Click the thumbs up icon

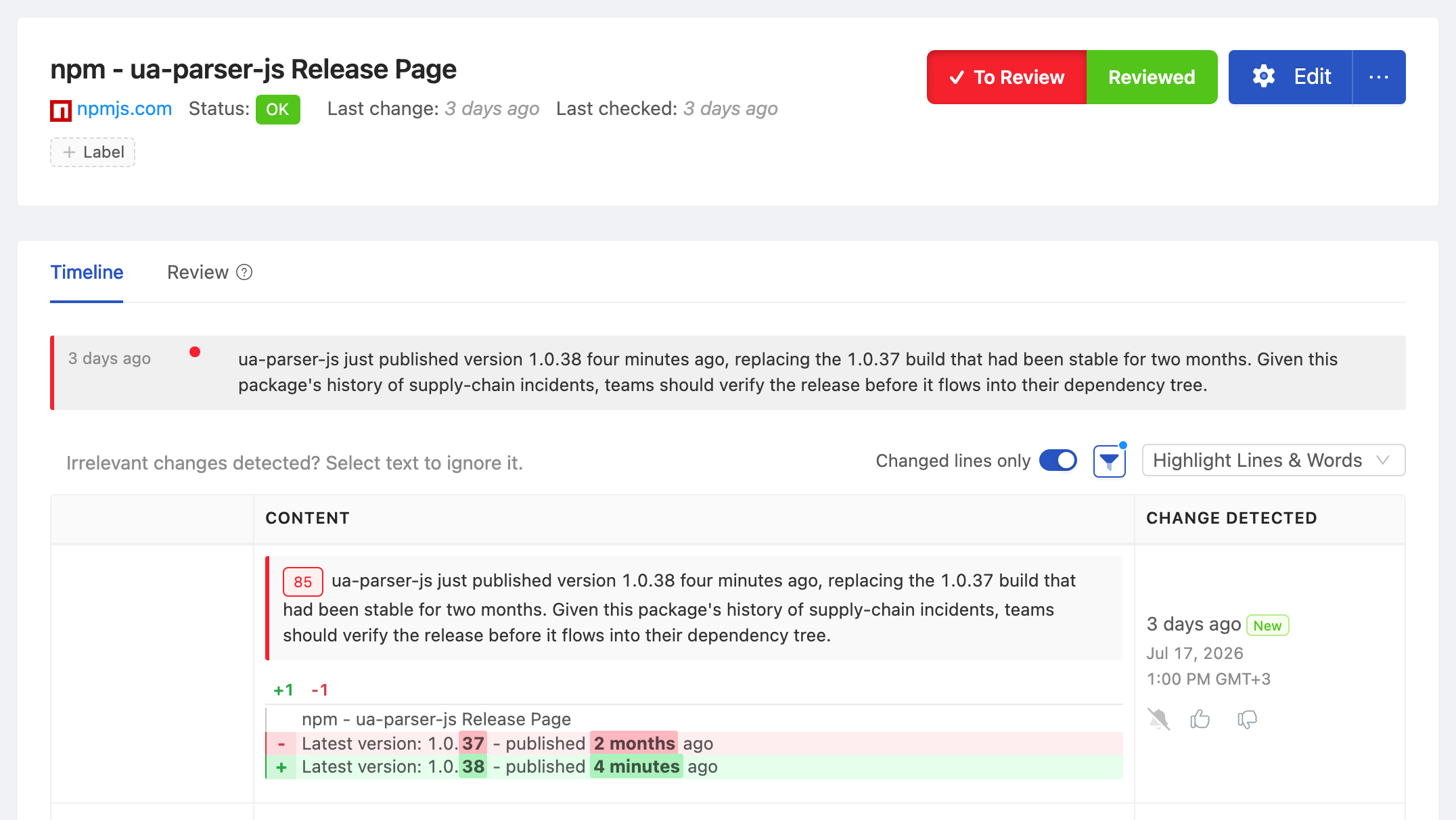tap(1200, 719)
